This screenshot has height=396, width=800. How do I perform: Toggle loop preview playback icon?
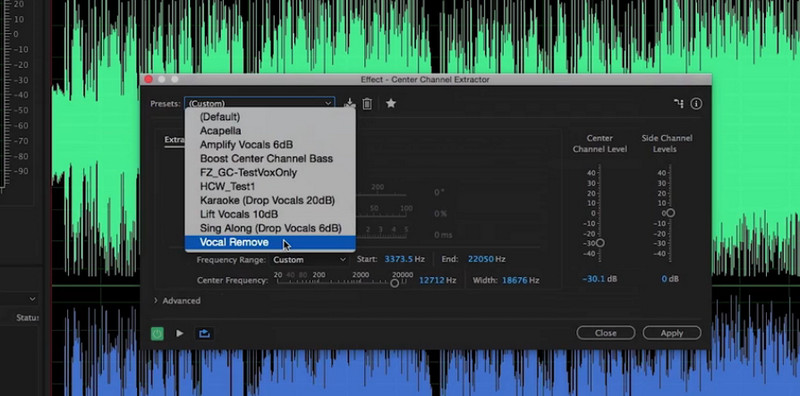click(x=204, y=333)
